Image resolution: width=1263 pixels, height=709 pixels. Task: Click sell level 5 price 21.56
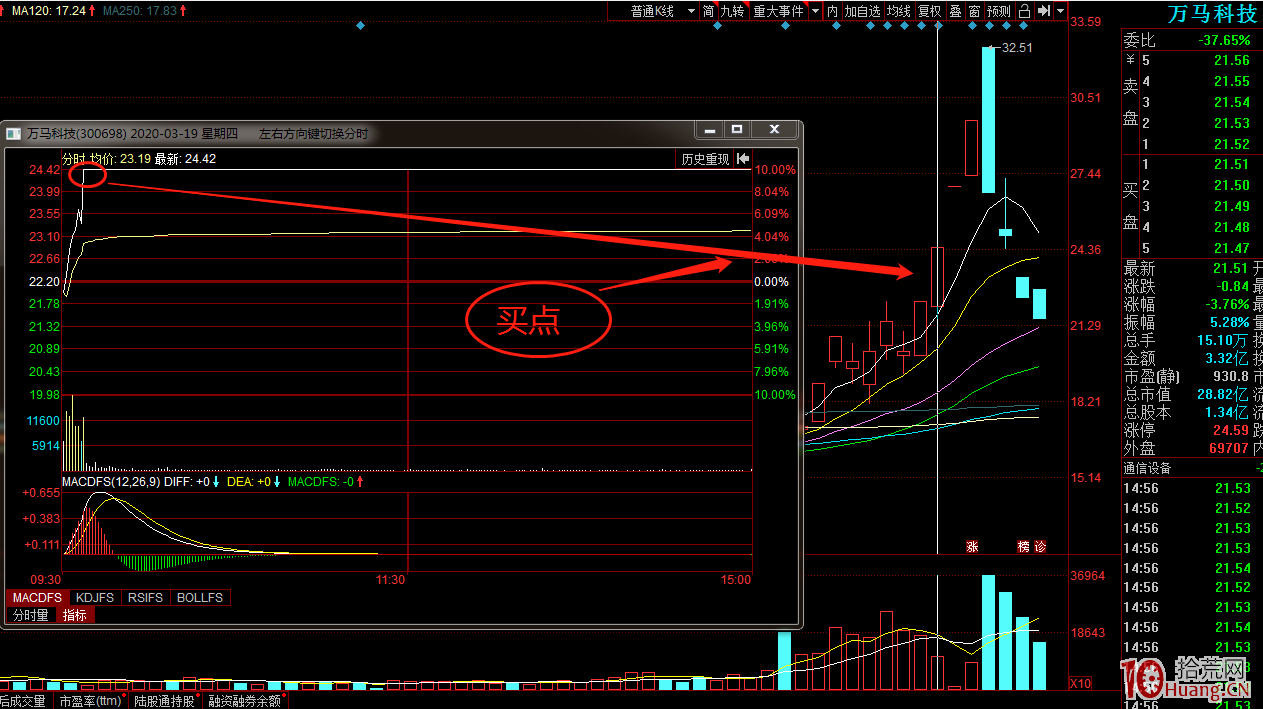(1231, 61)
